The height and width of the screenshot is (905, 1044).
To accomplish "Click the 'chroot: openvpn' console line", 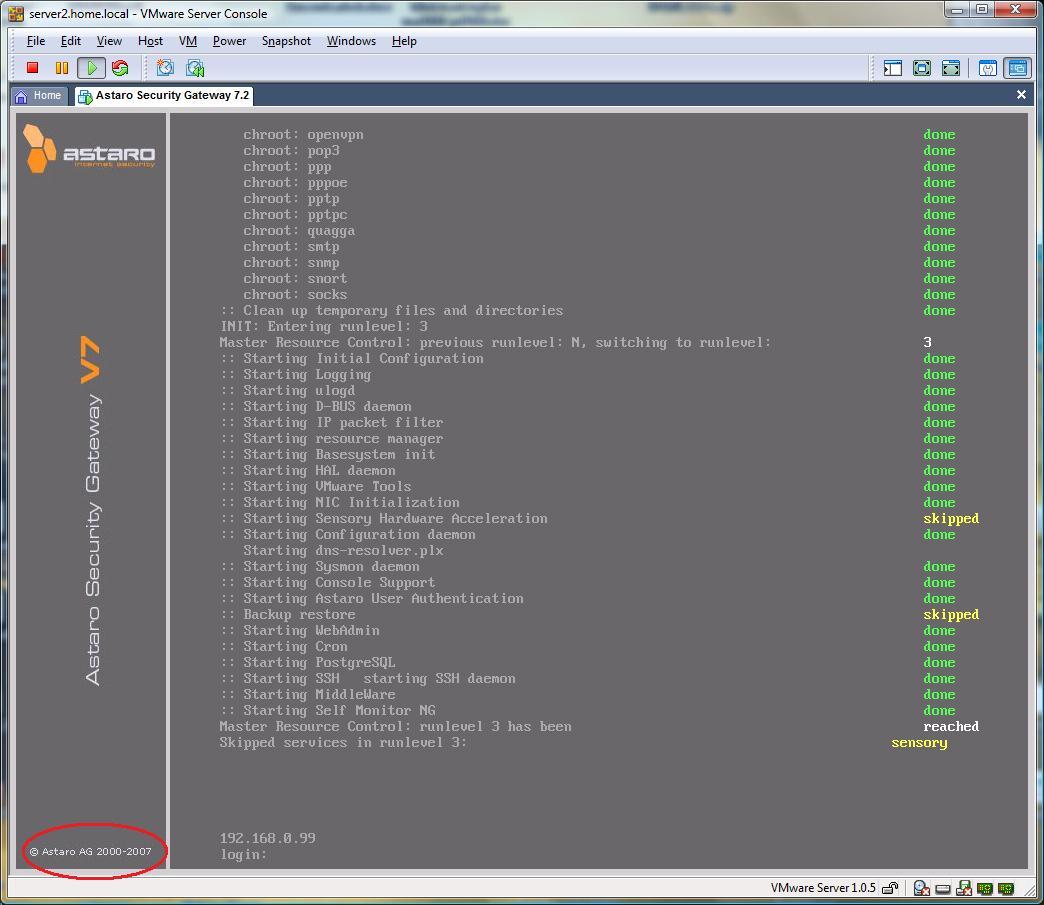I will [x=303, y=135].
